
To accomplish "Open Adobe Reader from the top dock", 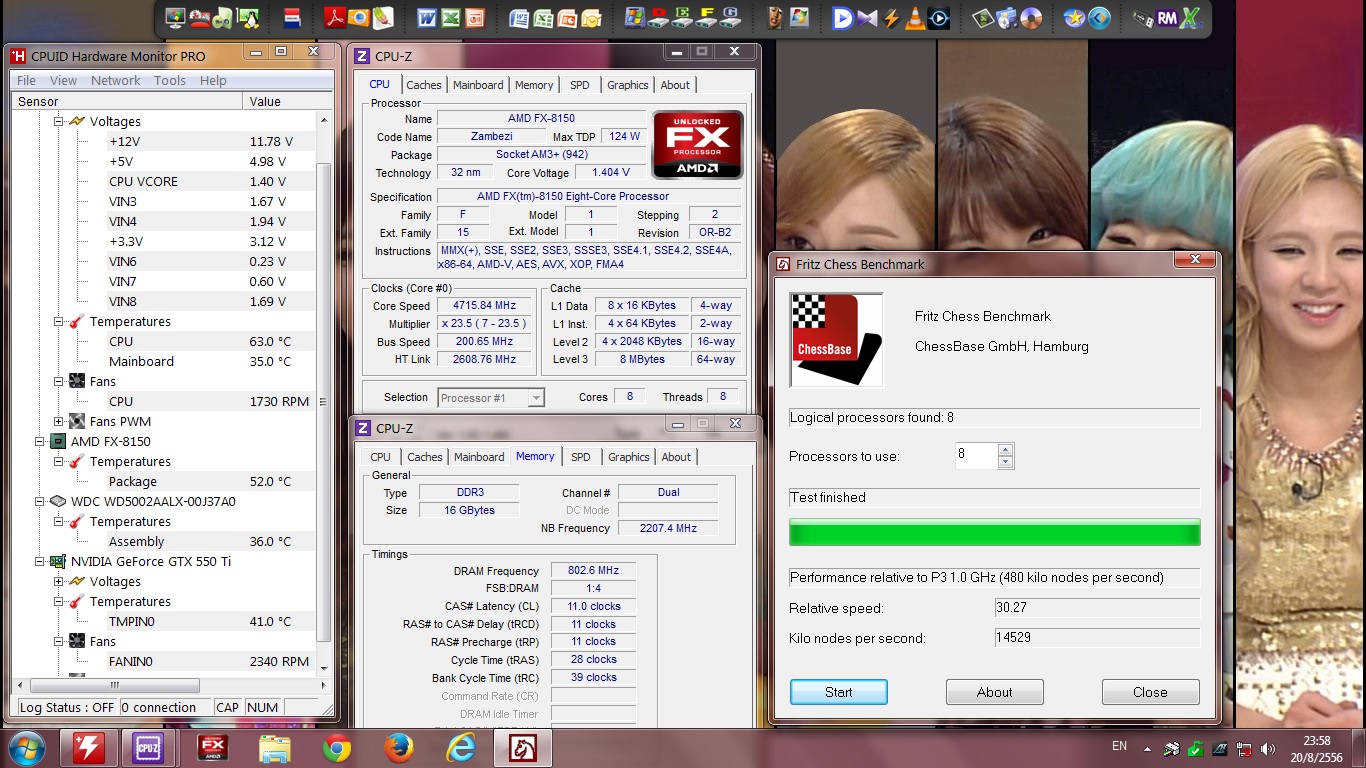I will (336, 17).
